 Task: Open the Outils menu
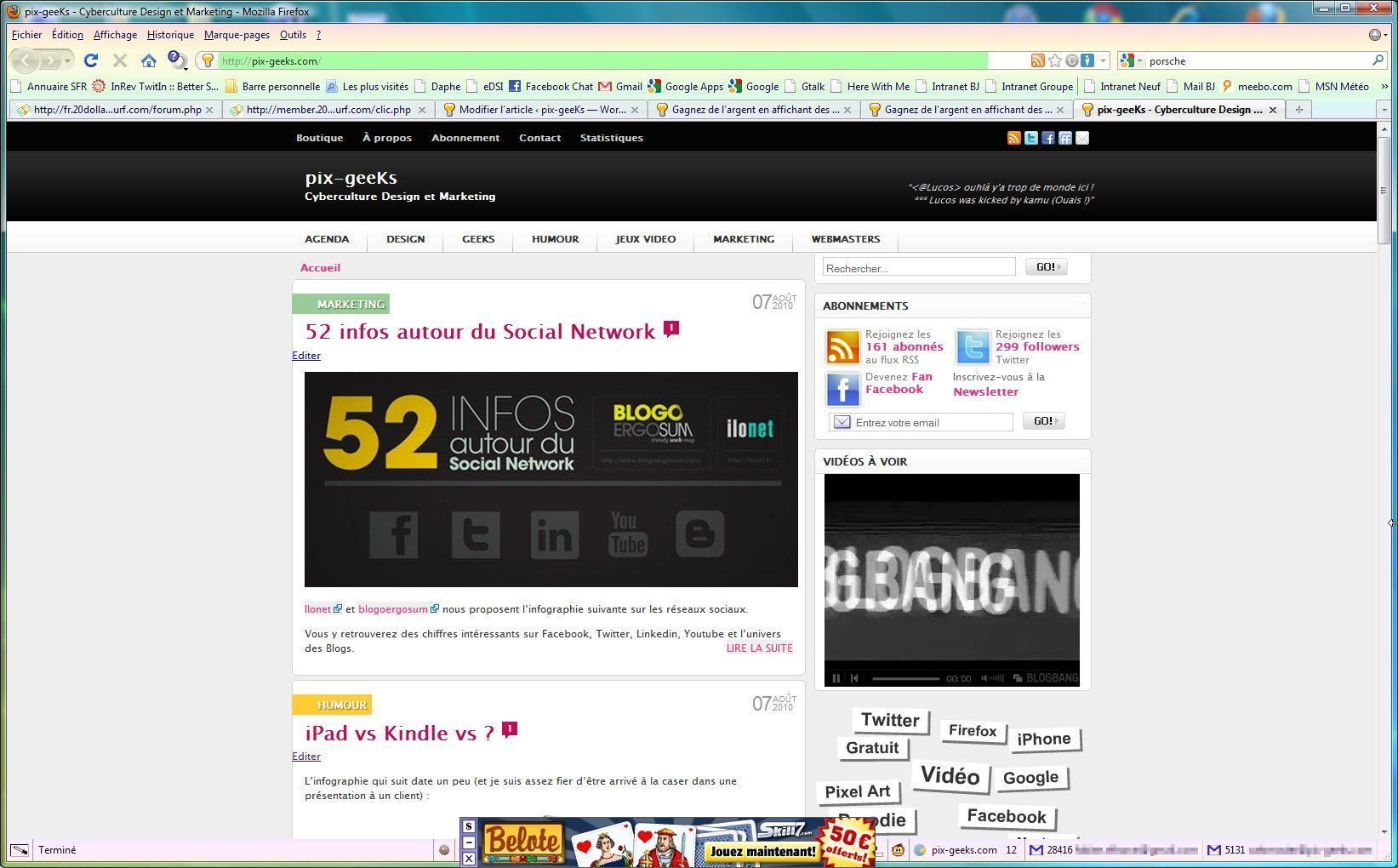point(293,35)
